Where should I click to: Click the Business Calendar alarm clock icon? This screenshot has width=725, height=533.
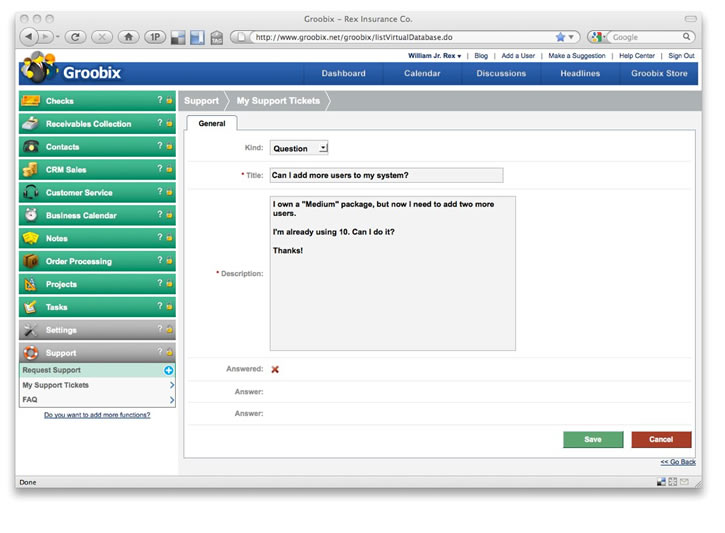pyautogui.click(x=31, y=215)
